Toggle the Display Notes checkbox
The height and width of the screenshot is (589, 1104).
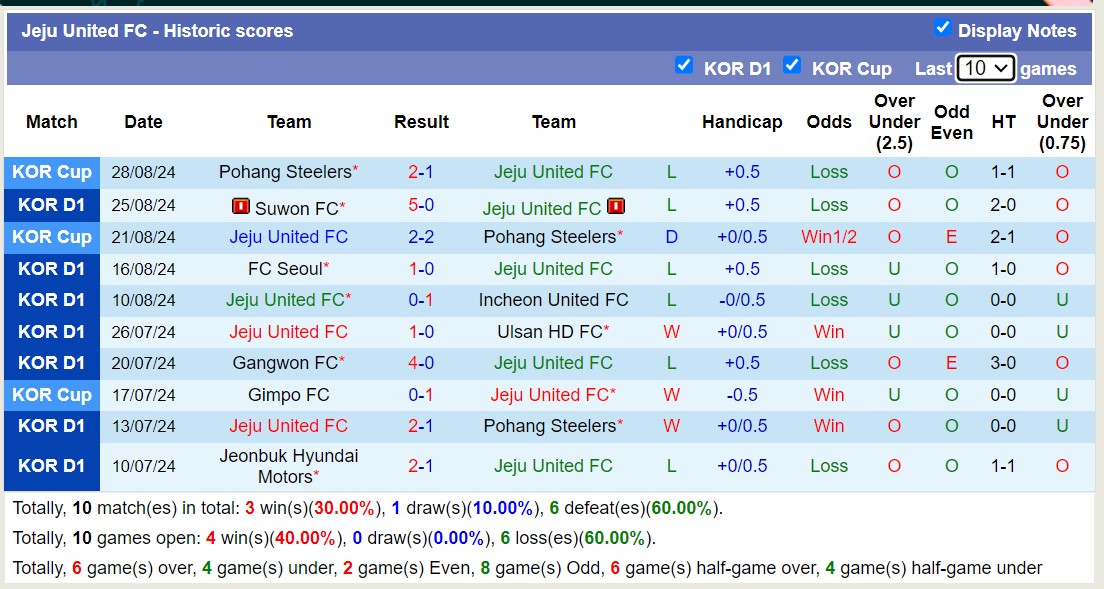(942, 28)
